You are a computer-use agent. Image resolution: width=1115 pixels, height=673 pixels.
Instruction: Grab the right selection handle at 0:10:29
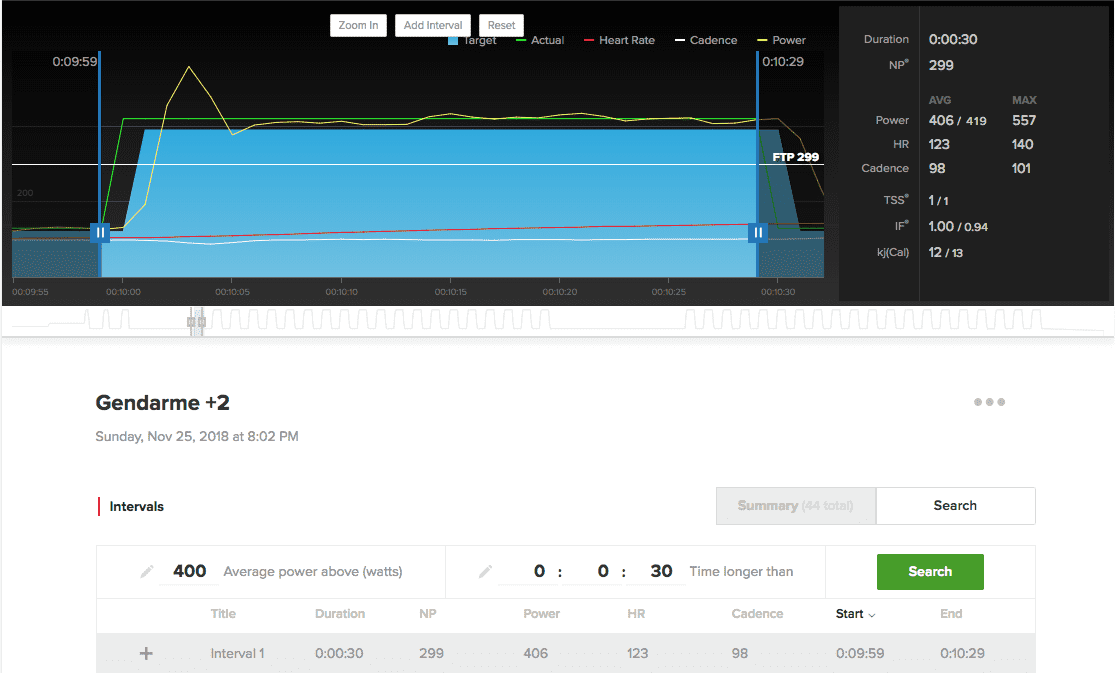758,232
